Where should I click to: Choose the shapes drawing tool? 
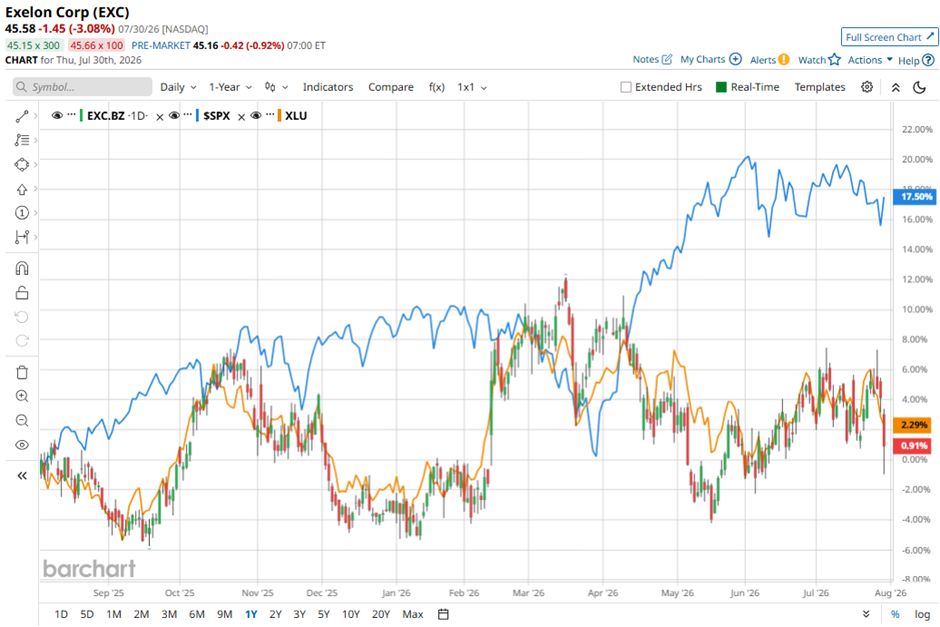pos(22,164)
